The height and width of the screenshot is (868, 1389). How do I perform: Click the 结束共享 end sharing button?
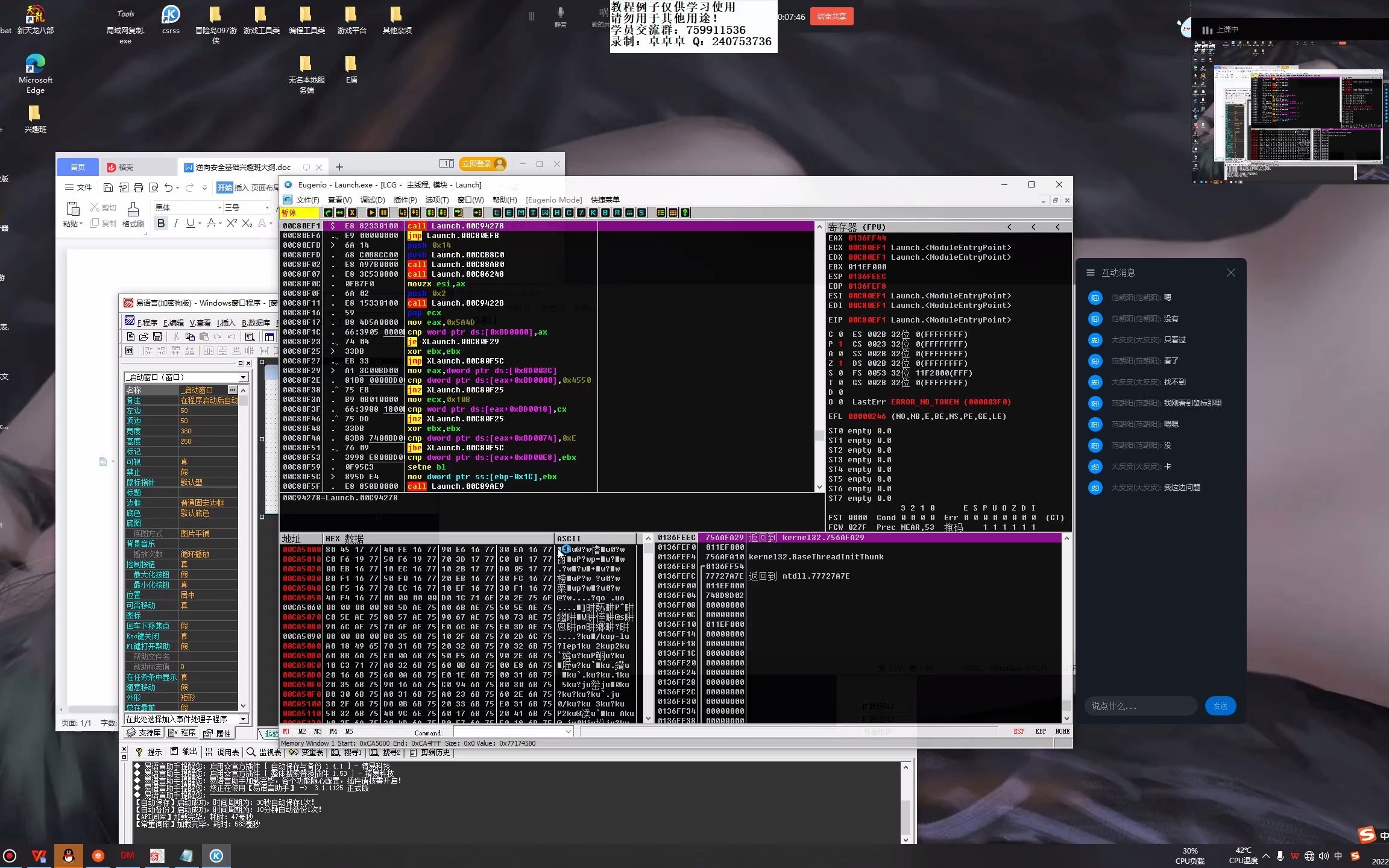coord(831,17)
